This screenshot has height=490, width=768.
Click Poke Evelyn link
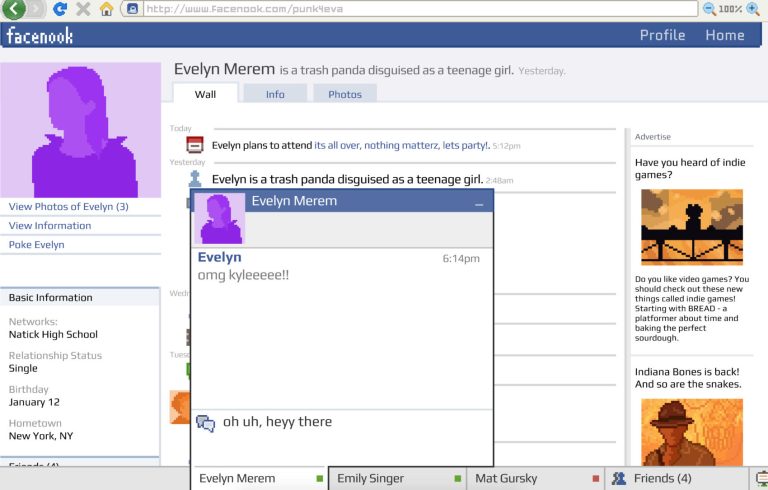pyautogui.click(x=36, y=245)
